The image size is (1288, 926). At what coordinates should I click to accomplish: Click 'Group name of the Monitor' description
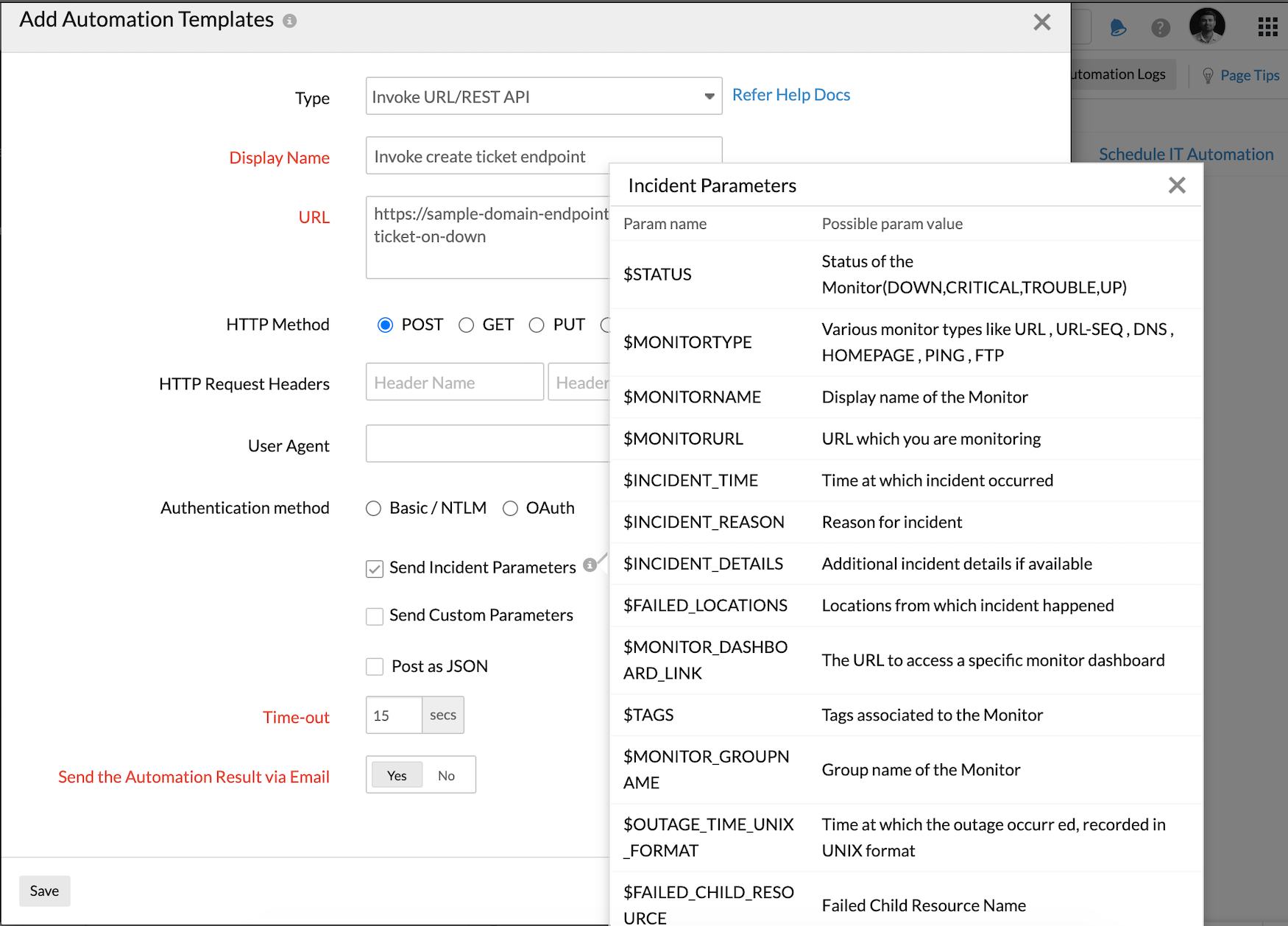pos(921,770)
